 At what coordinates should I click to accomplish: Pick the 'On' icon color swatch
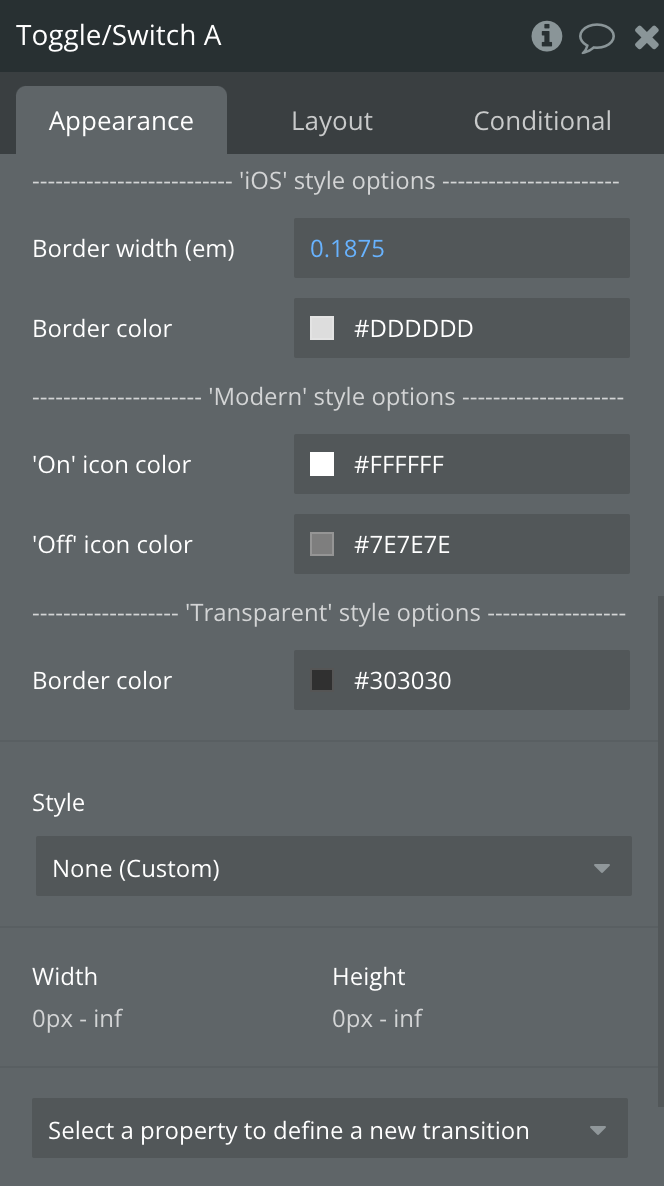pyautogui.click(x=322, y=464)
